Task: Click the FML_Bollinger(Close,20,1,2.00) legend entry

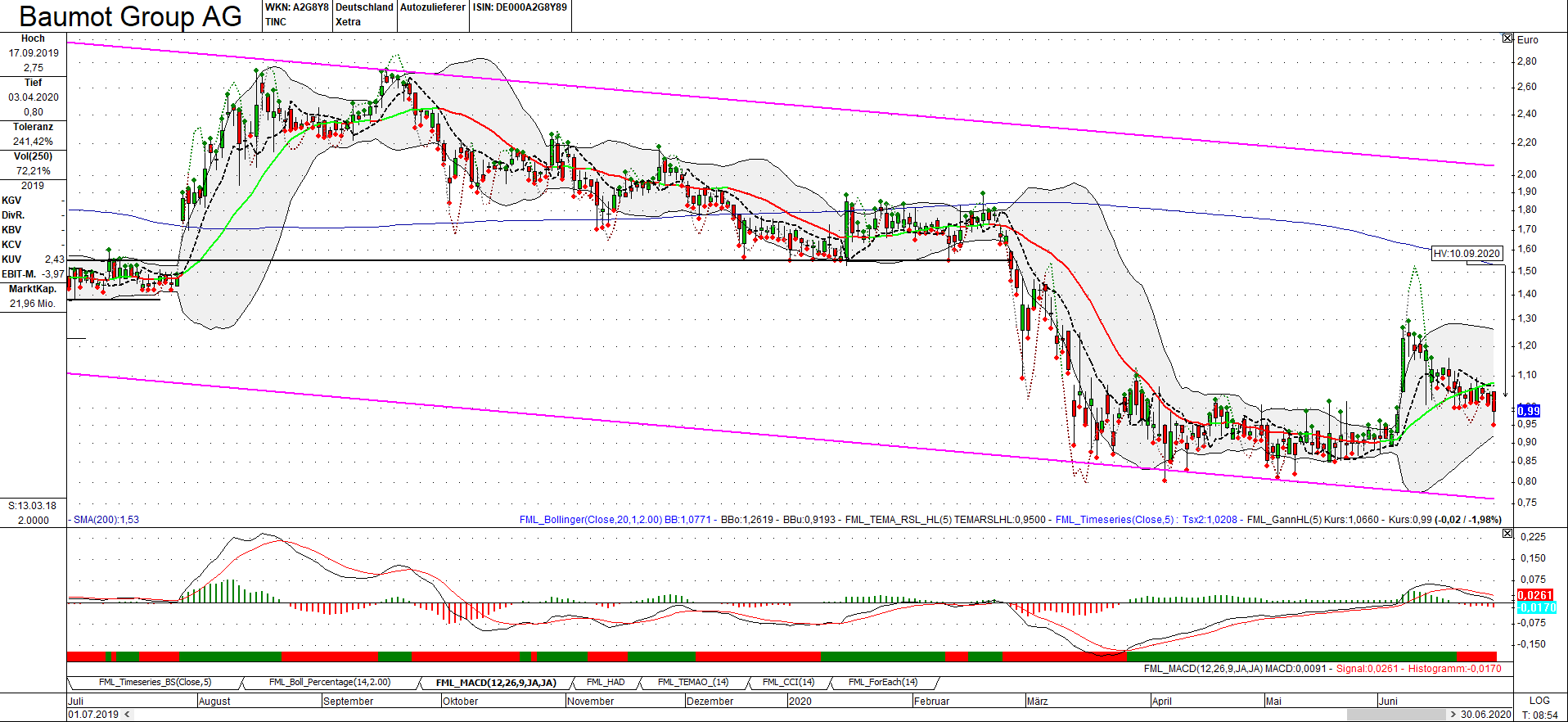Action: click(591, 520)
